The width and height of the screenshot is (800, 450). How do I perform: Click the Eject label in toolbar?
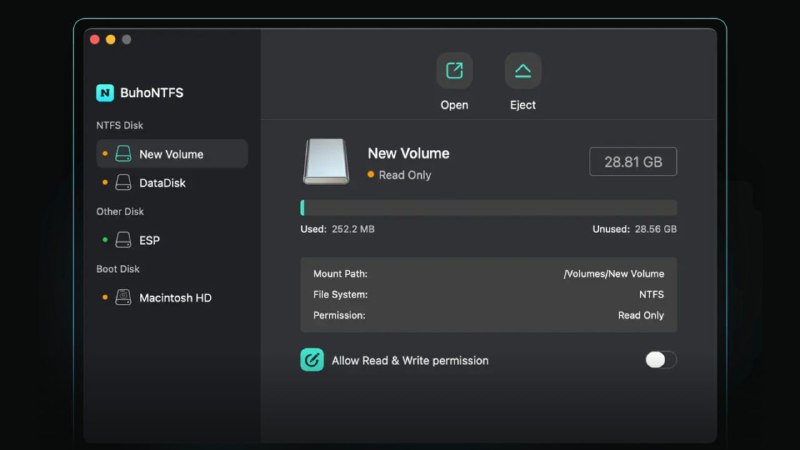coord(523,105)
